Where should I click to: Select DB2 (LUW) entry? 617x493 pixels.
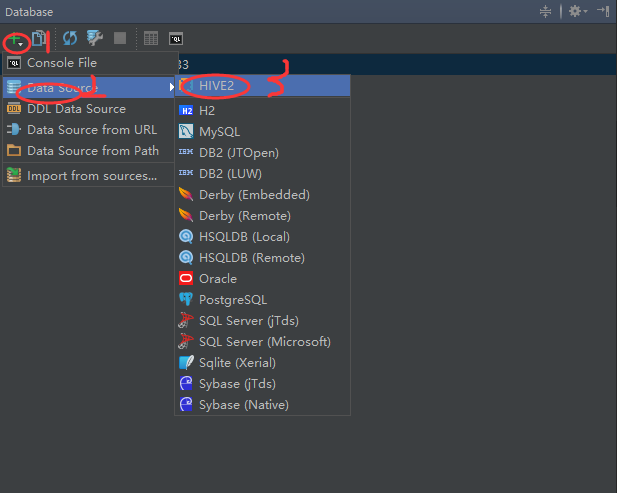(x=262, y=174)
